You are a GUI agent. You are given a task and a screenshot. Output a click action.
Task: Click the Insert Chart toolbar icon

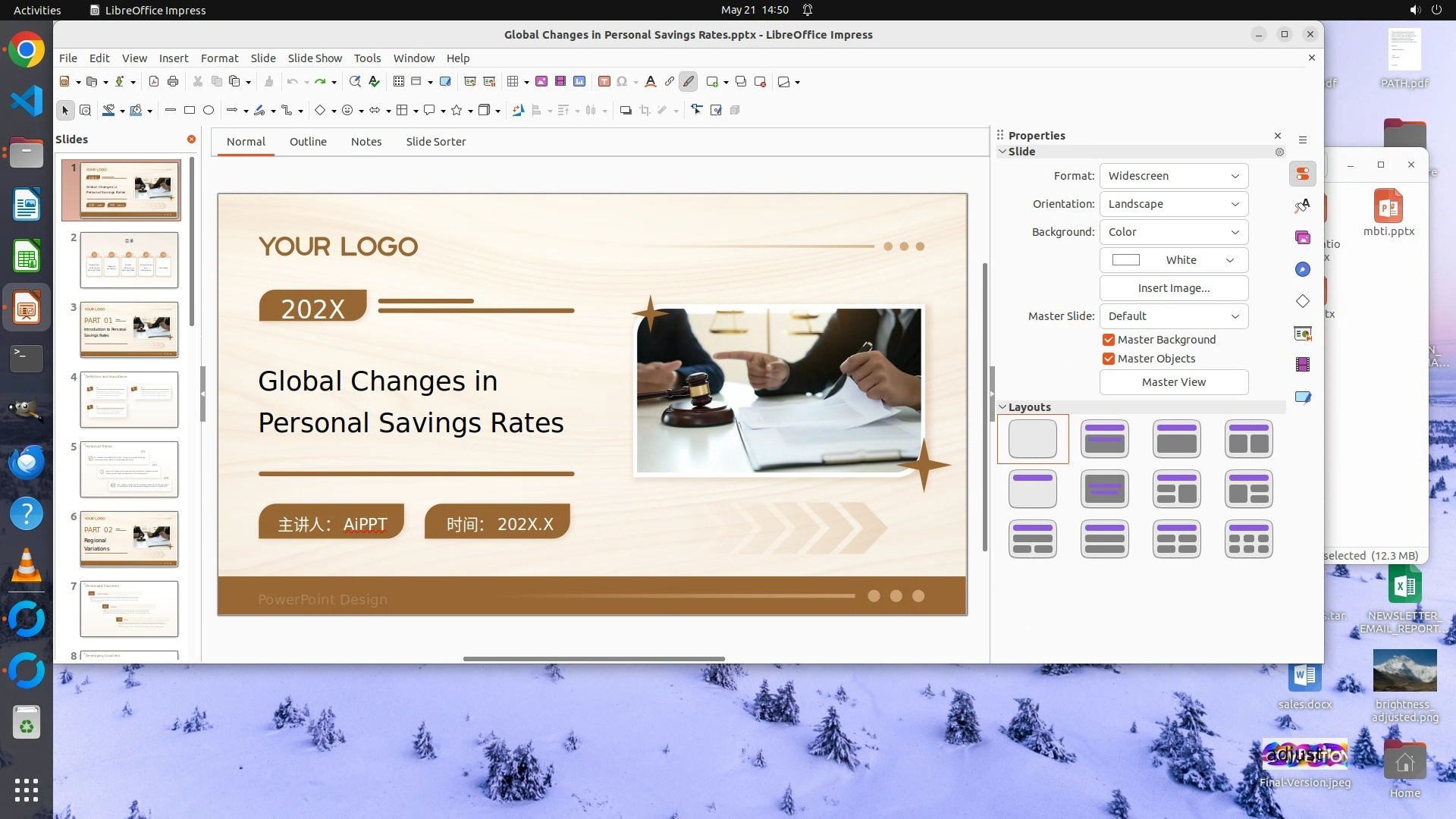pyautogui.click(x=579, y=81)
